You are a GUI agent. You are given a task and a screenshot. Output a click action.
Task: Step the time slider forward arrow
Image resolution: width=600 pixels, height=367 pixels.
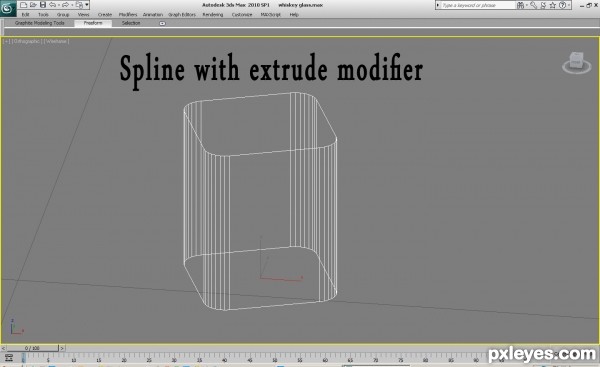pyautogui.click(x=62, y=348)
